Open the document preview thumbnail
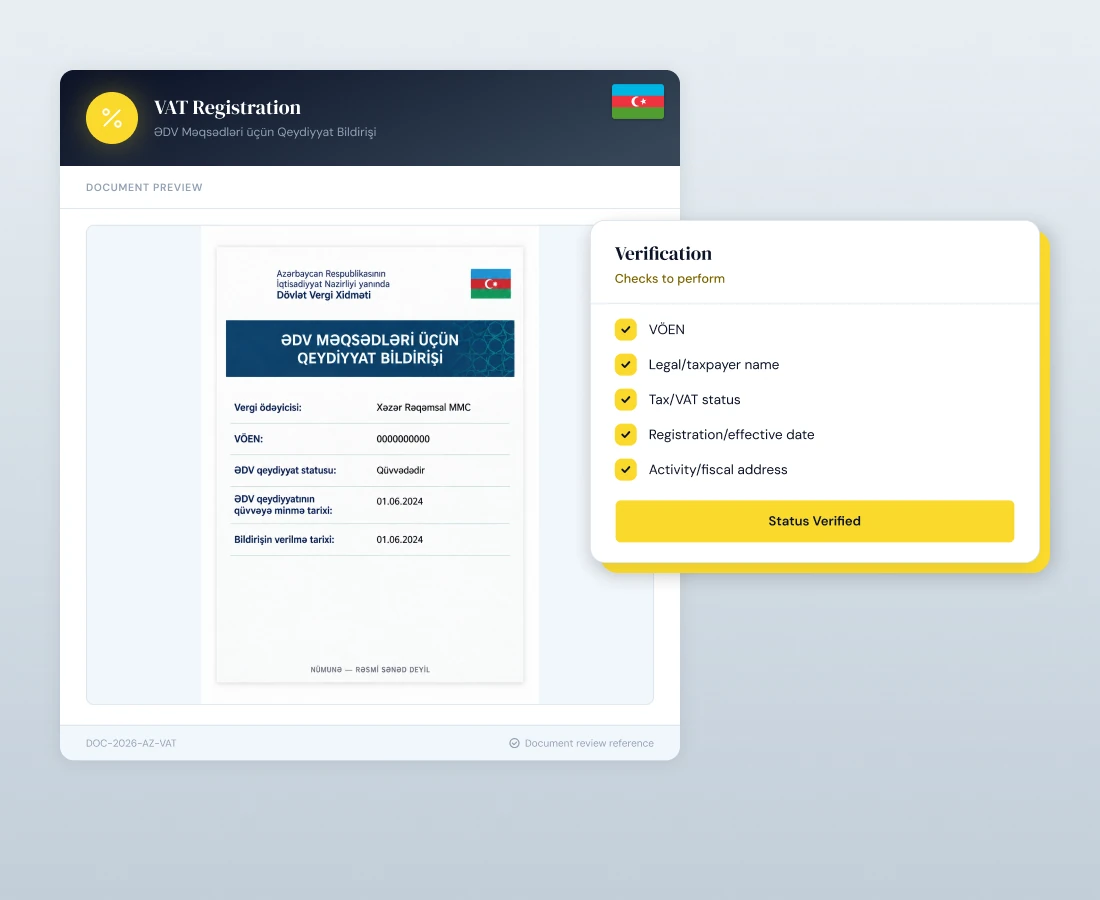Viewport: 1100px width, 900px height. pos(370,464)
